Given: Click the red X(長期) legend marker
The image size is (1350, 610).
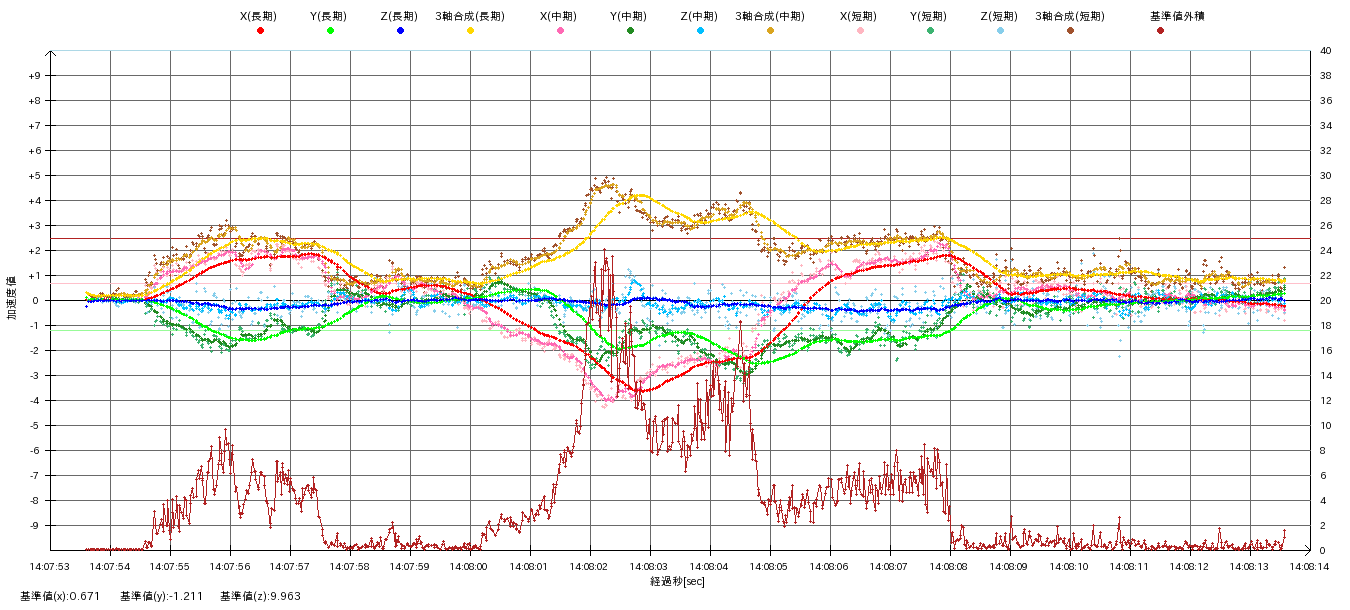Looking at the screenshot, I should [260, 31].
